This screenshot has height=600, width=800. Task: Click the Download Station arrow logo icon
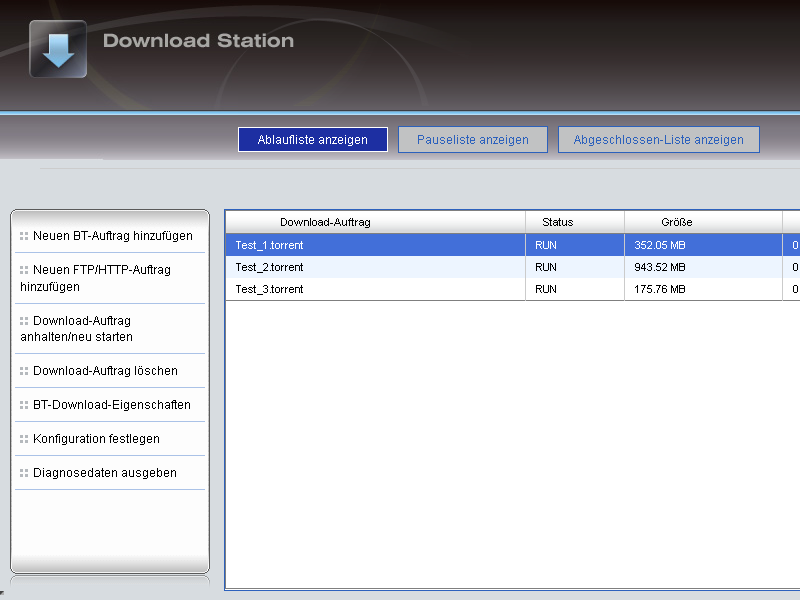click(58, 49)
